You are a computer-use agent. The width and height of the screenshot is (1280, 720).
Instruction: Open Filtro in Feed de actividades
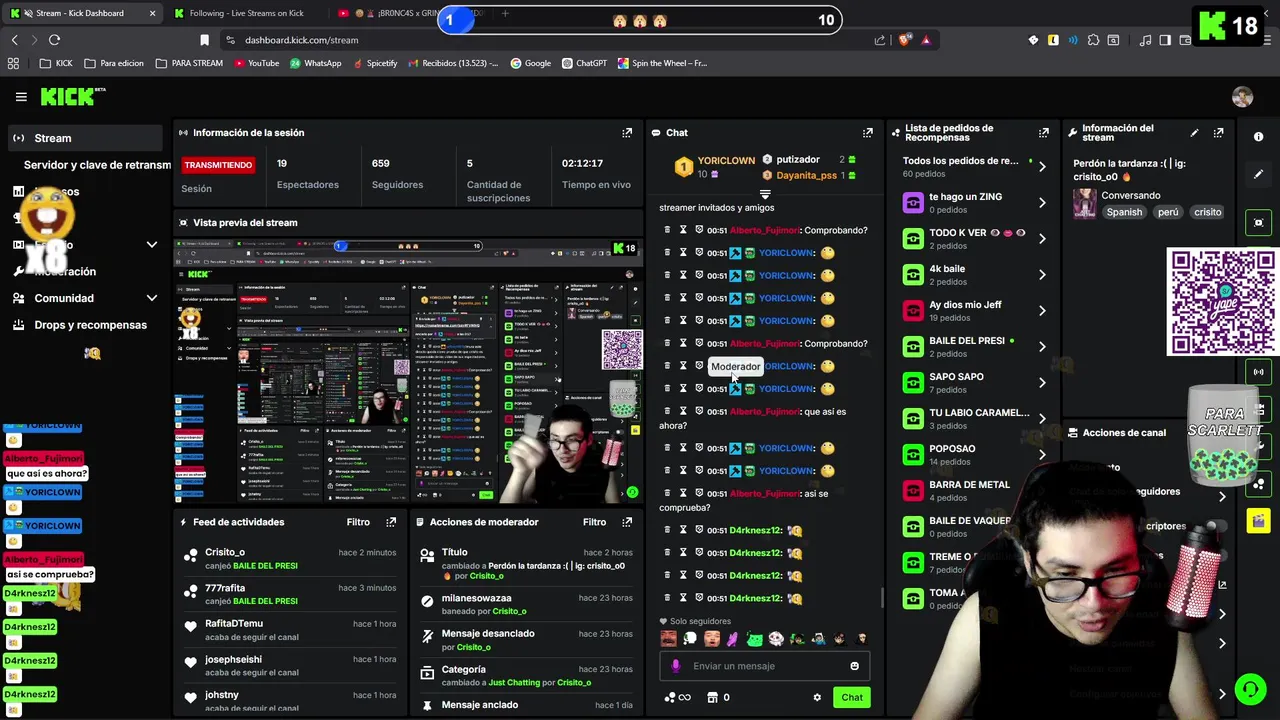358,522
